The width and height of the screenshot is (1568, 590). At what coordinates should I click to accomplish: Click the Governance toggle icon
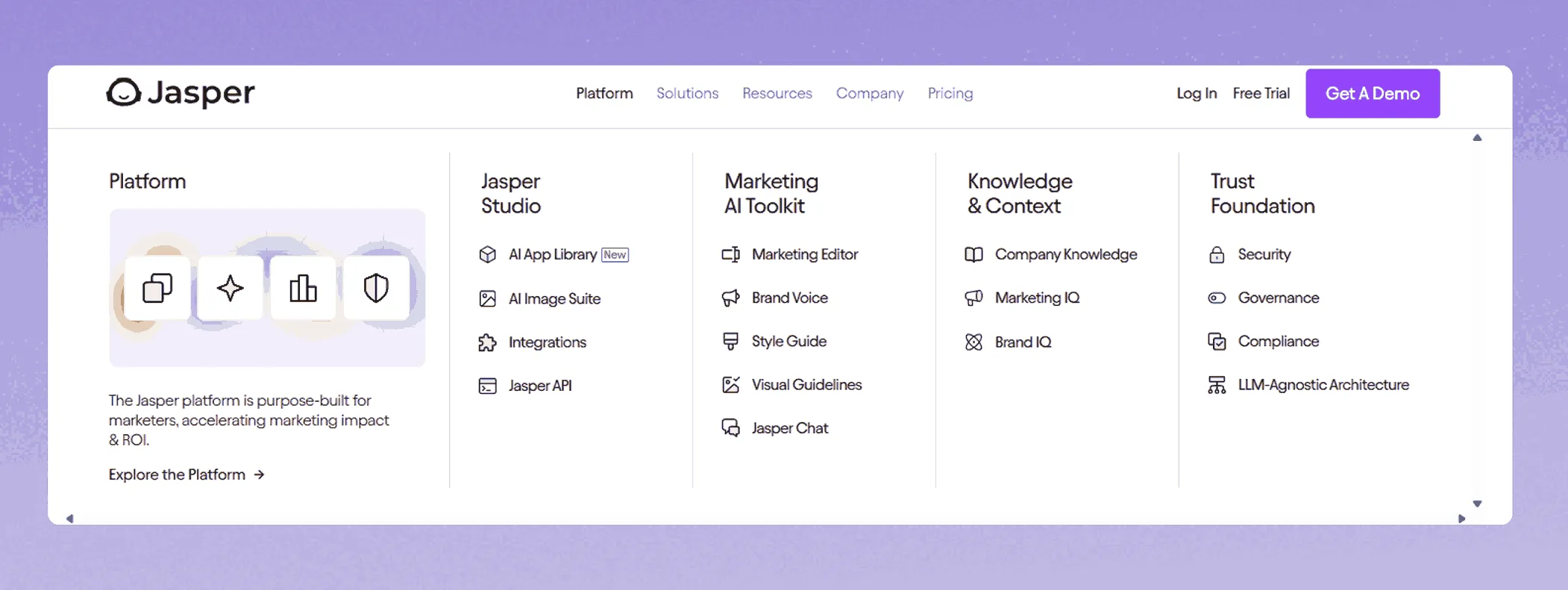(x=1217, y=298)
